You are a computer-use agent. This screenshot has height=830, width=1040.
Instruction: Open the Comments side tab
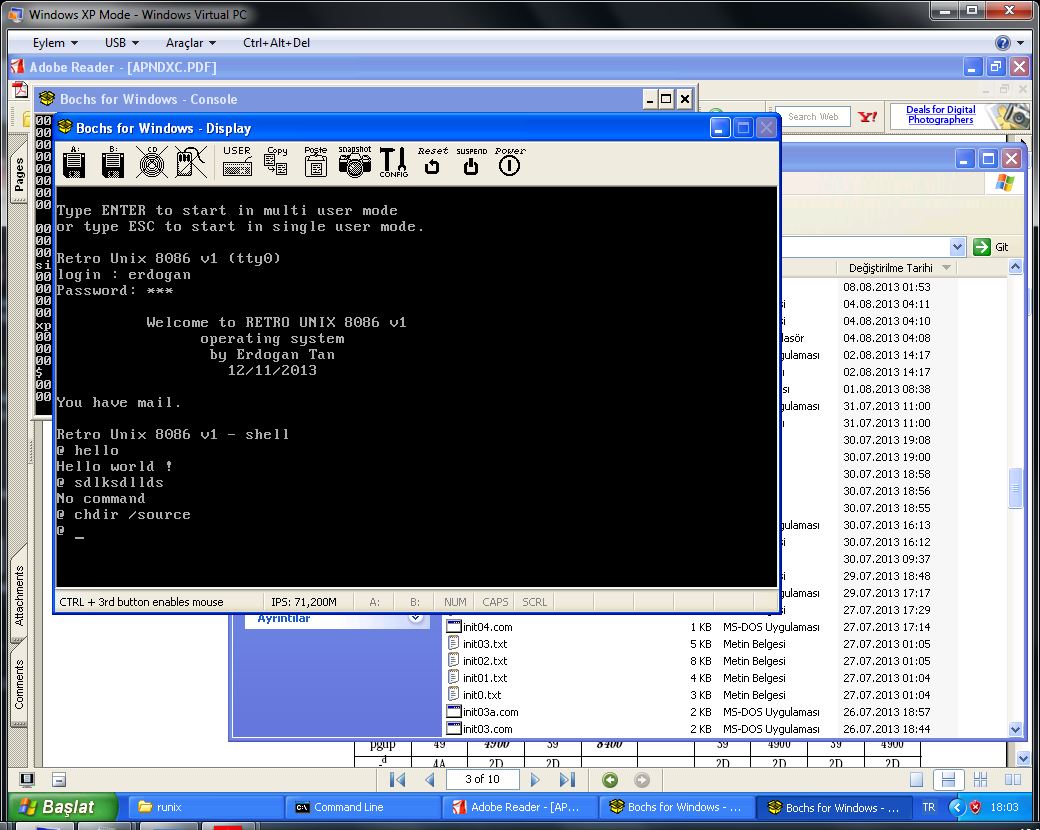click(19, 684)
